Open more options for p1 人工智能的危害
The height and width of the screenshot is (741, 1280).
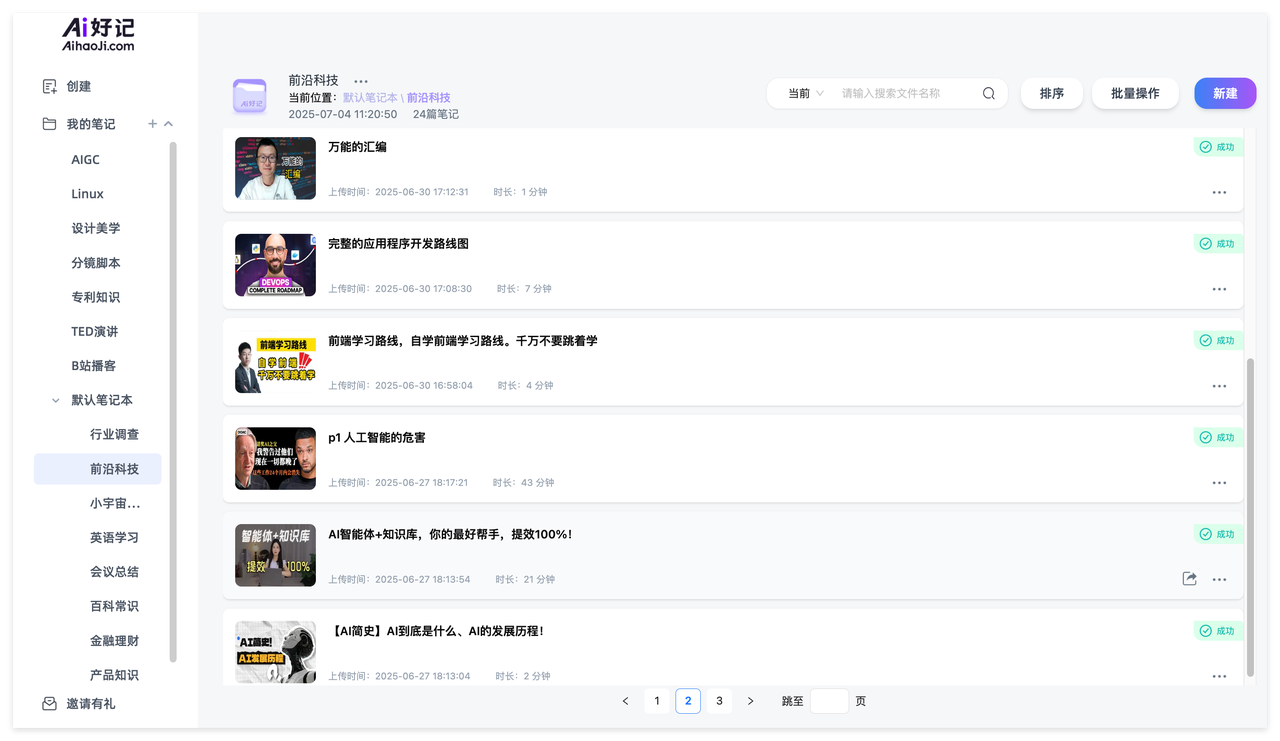1219,483
